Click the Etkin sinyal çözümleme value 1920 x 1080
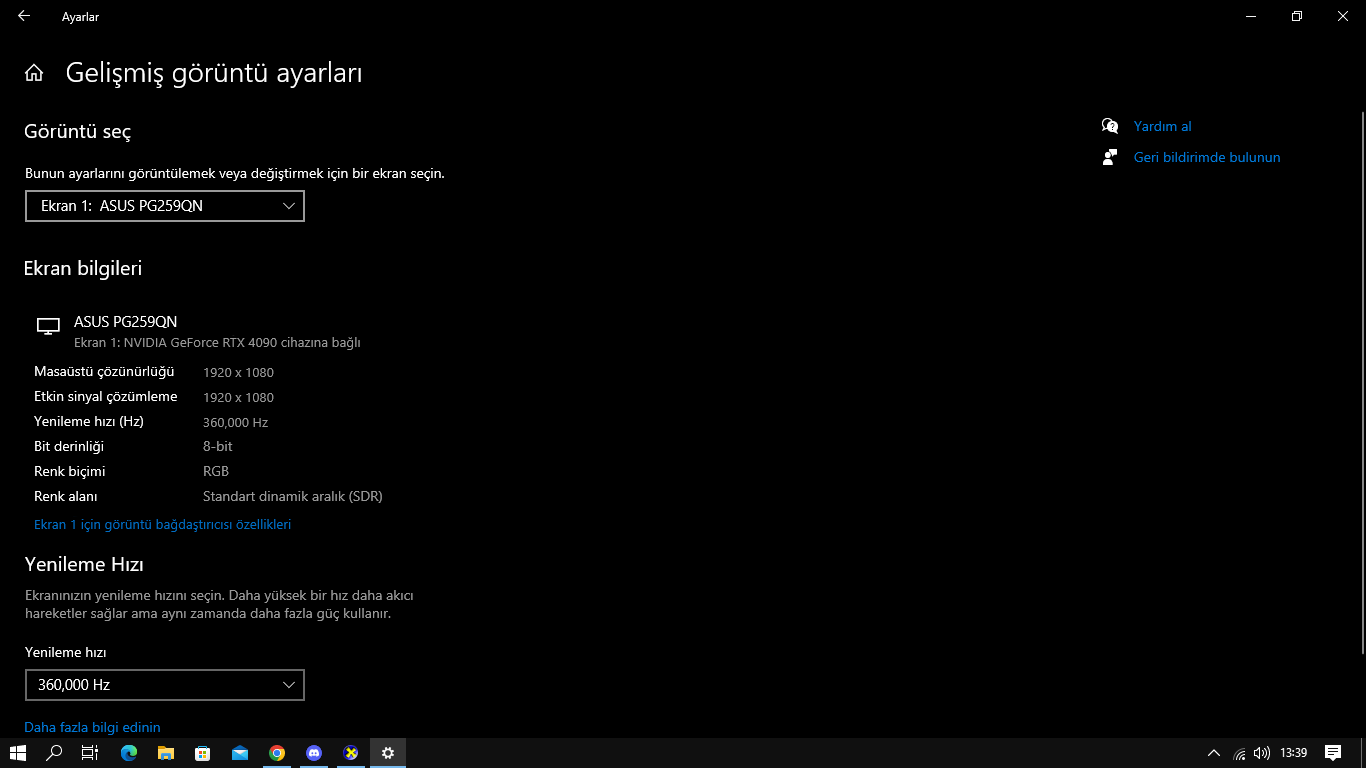1366x768 pixels. click(238, 397)
